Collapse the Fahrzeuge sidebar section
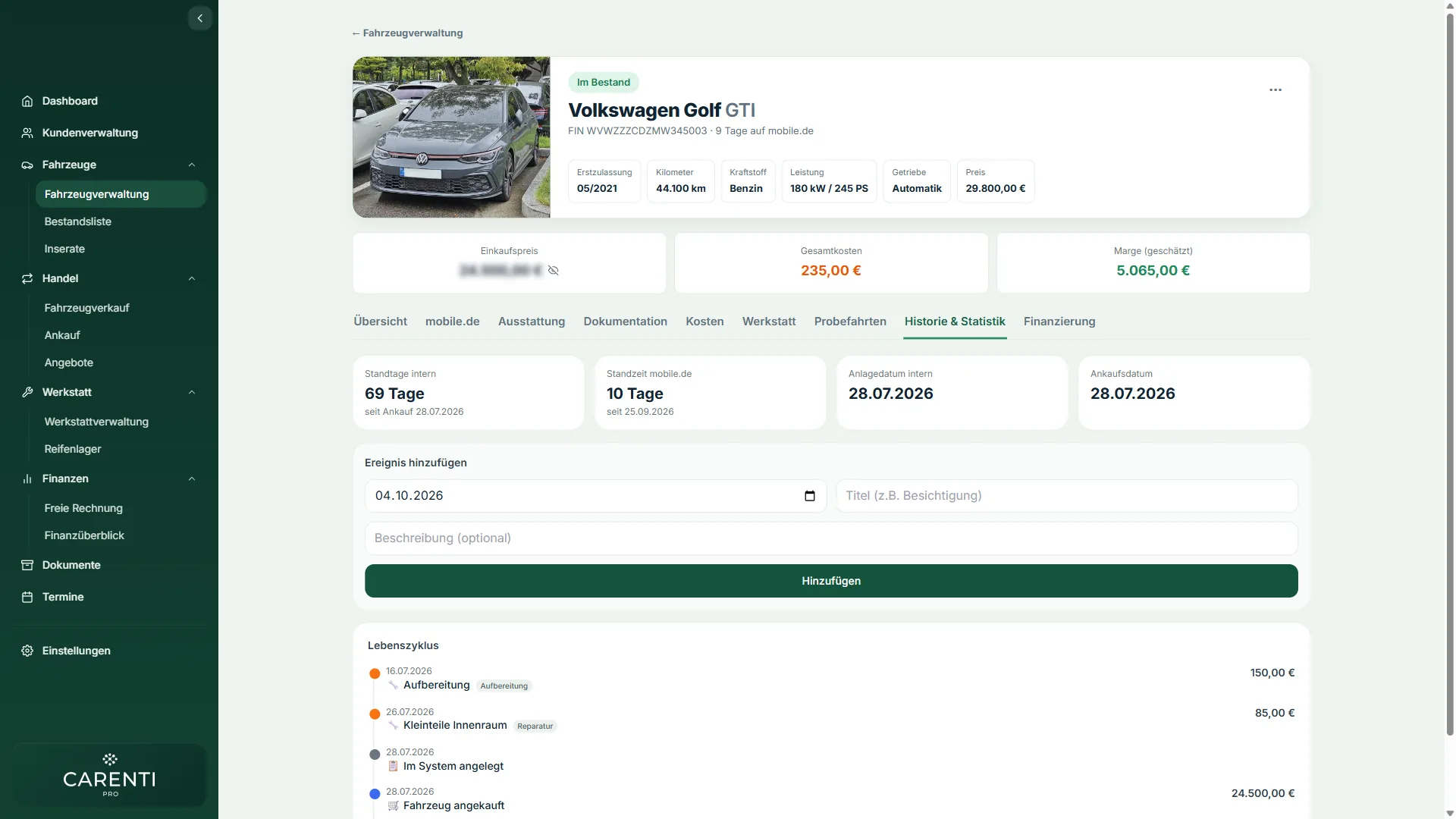The image size is (1456, 819). 192,165
